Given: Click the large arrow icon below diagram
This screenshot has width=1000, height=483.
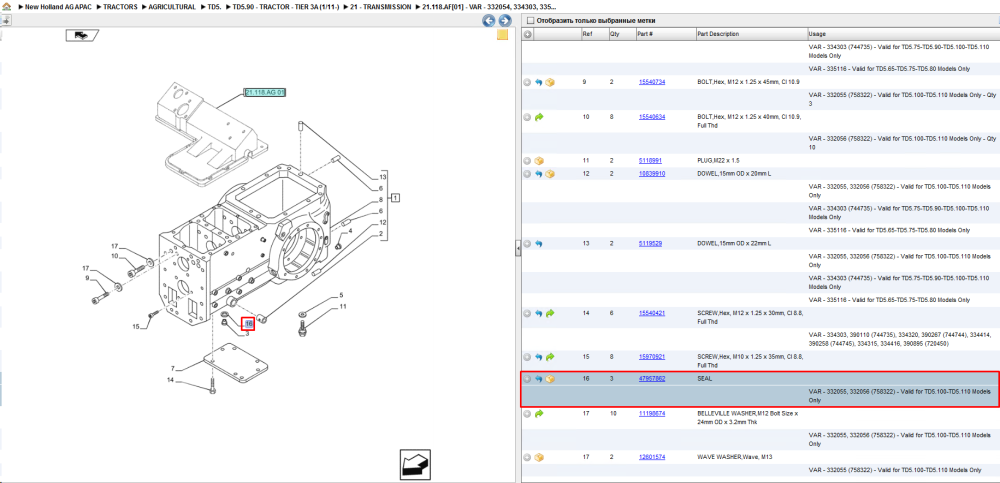Looking at the screenshot, I should (416, 463).
